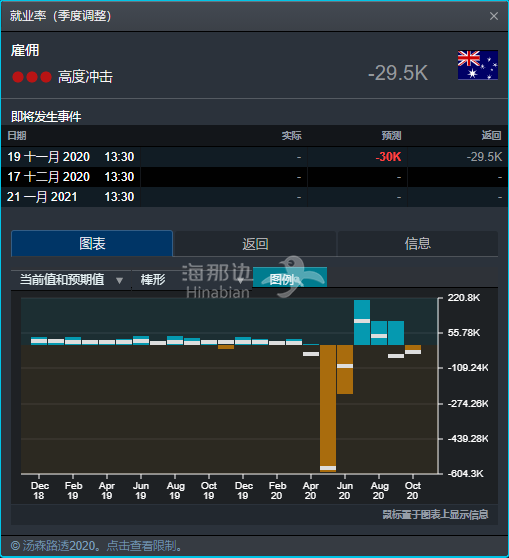Image resolution: width=509 pixels, height=558 pixels.
Task: Click the 实际 column header
Action: coord(292,136)
